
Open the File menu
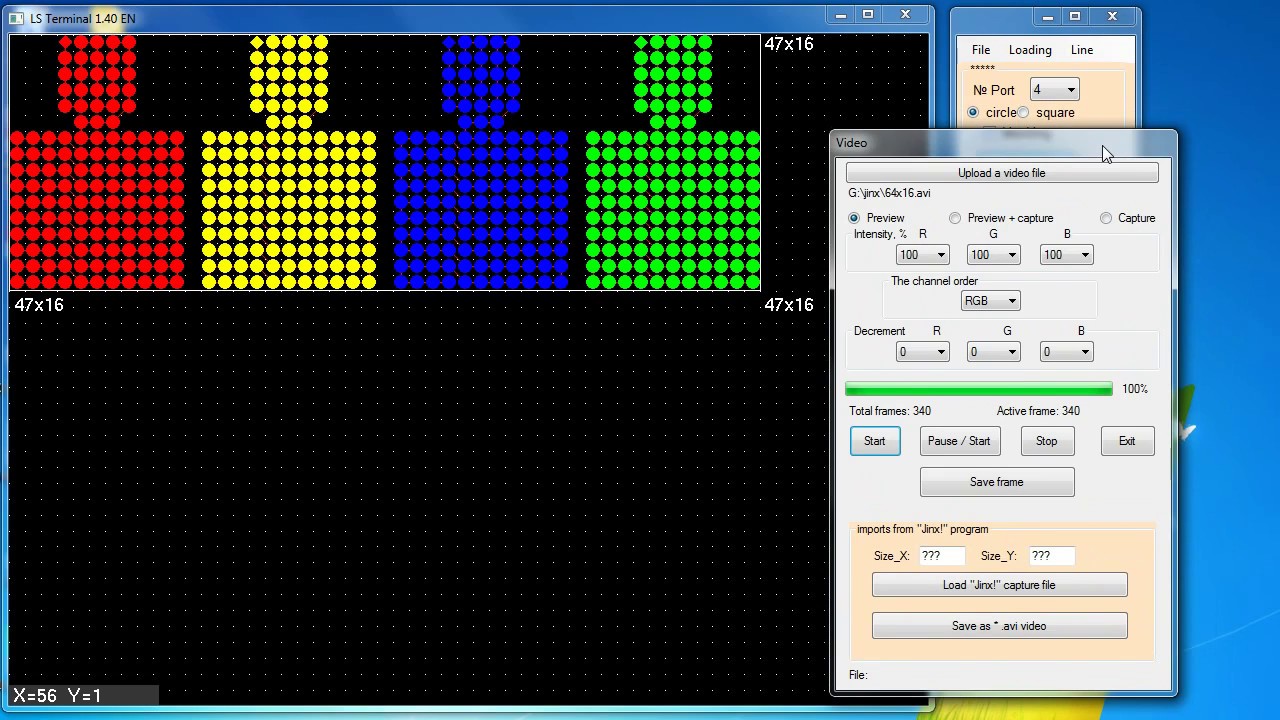coord(981,50)
